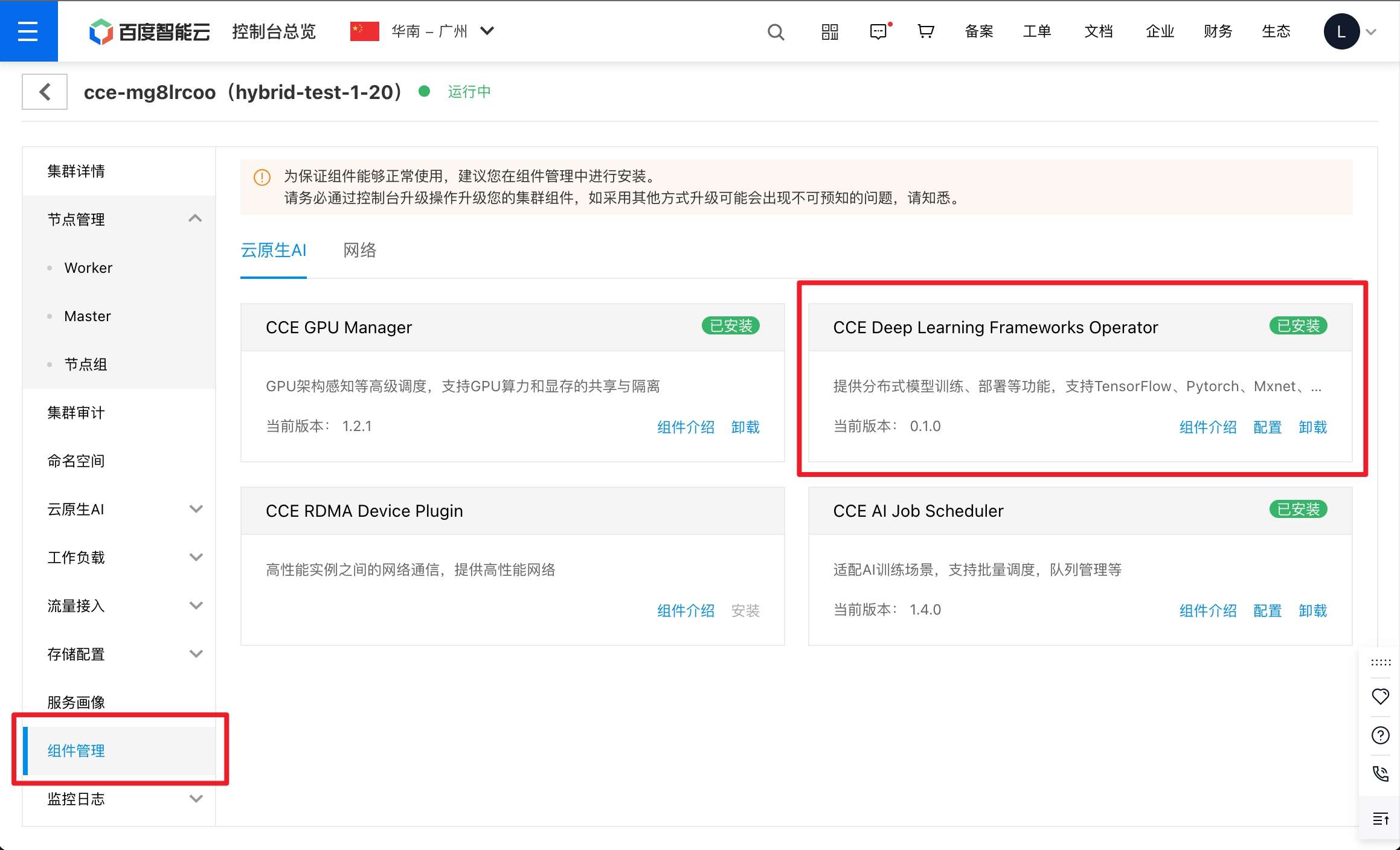Click the Baidu AI Cloud logo
1400x850 pixels.
(x=149, y=31)
